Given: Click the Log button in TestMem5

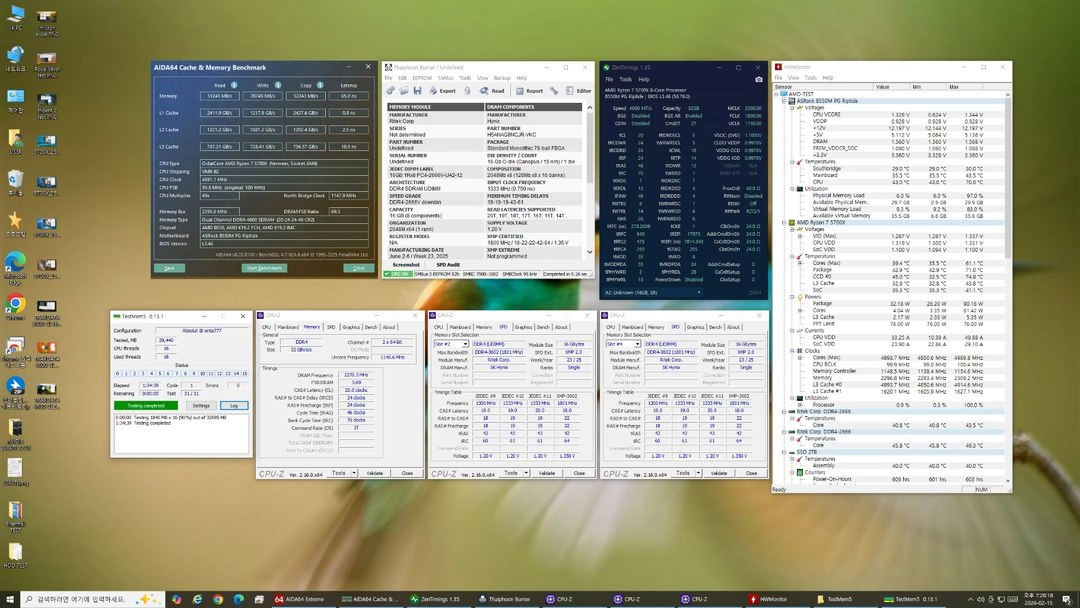Looking at the screenshot, I should (x=233, y=406).
